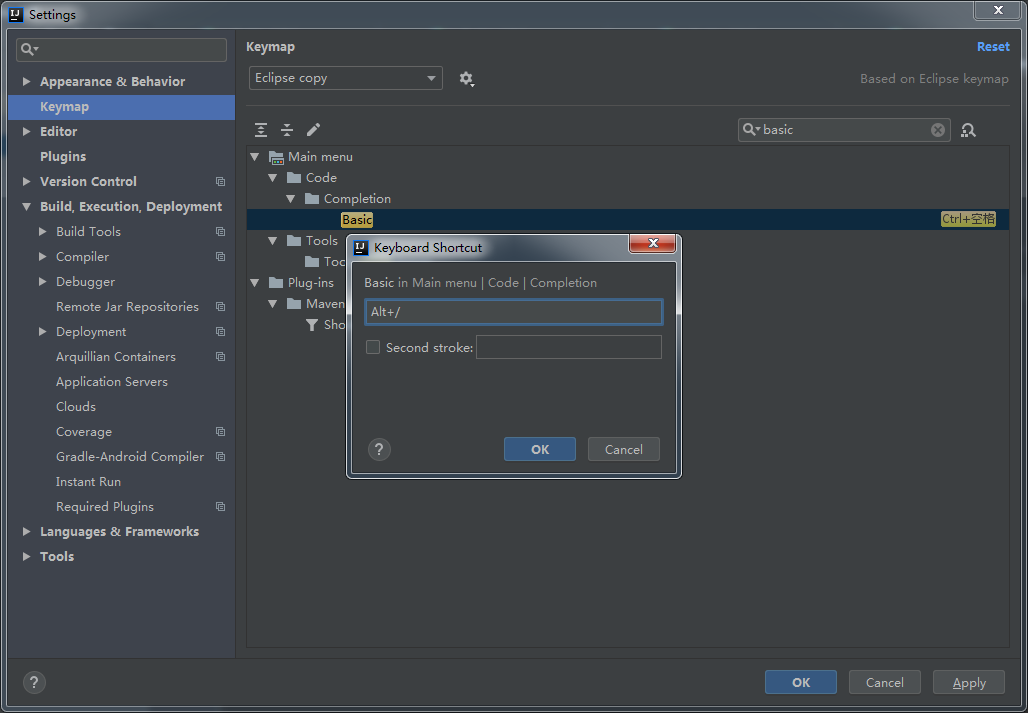Expand the Compiler subsection
1028x713 pixels.
click(43, 257)
